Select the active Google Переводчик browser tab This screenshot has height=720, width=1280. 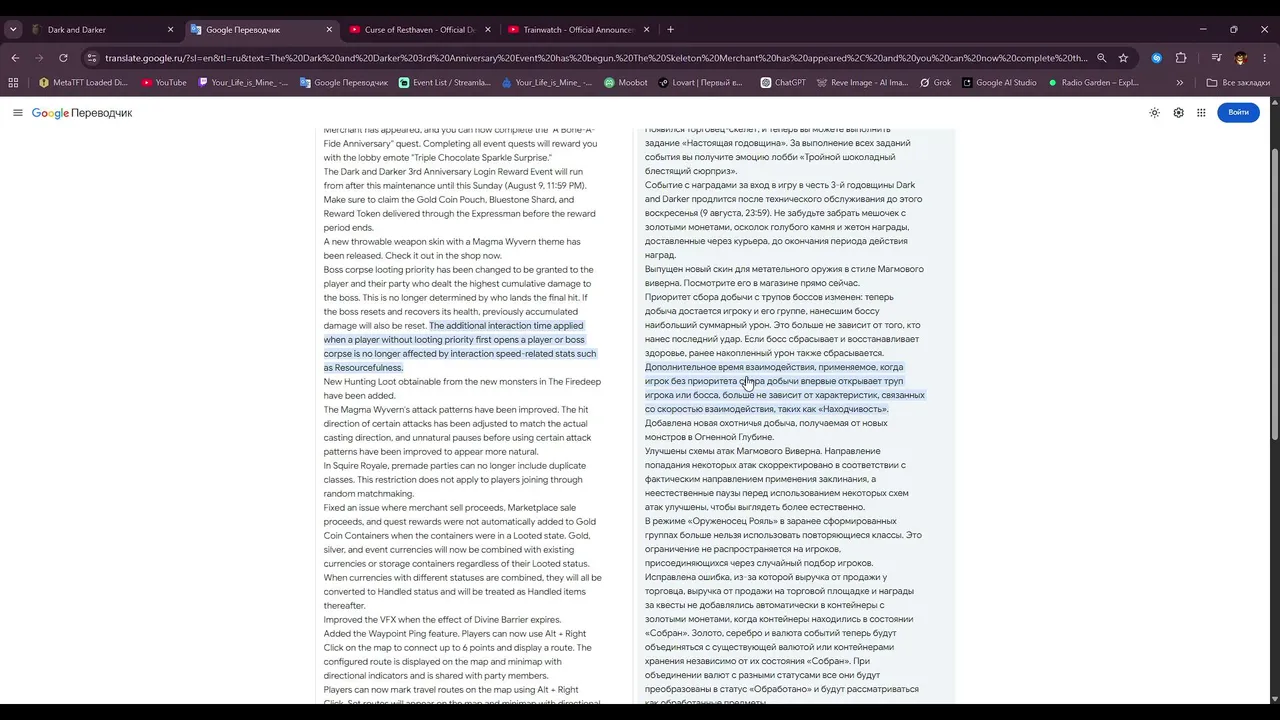[x=261, y=30]
